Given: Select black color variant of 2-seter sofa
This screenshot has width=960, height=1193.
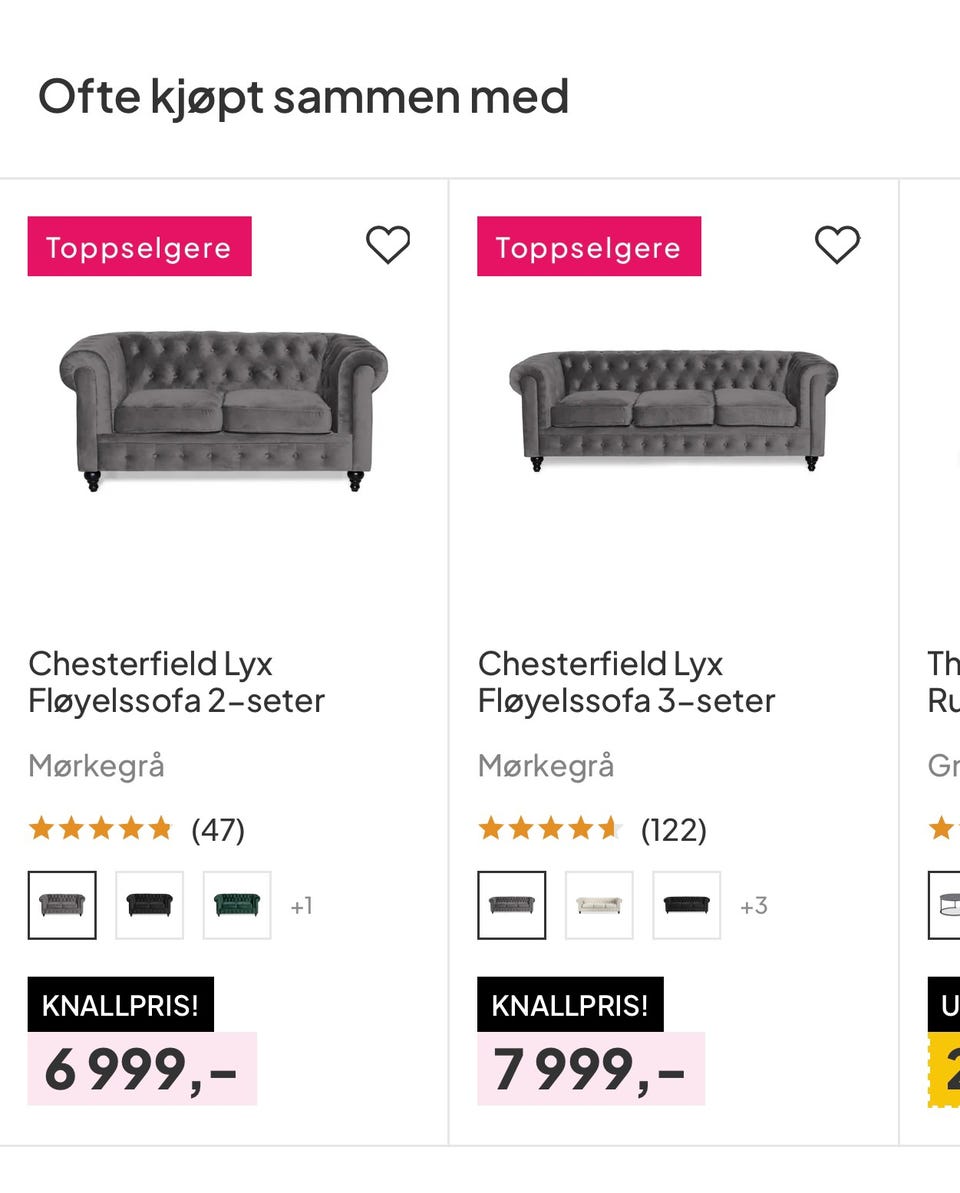Looking at the screenshot, I should [149, 905].
